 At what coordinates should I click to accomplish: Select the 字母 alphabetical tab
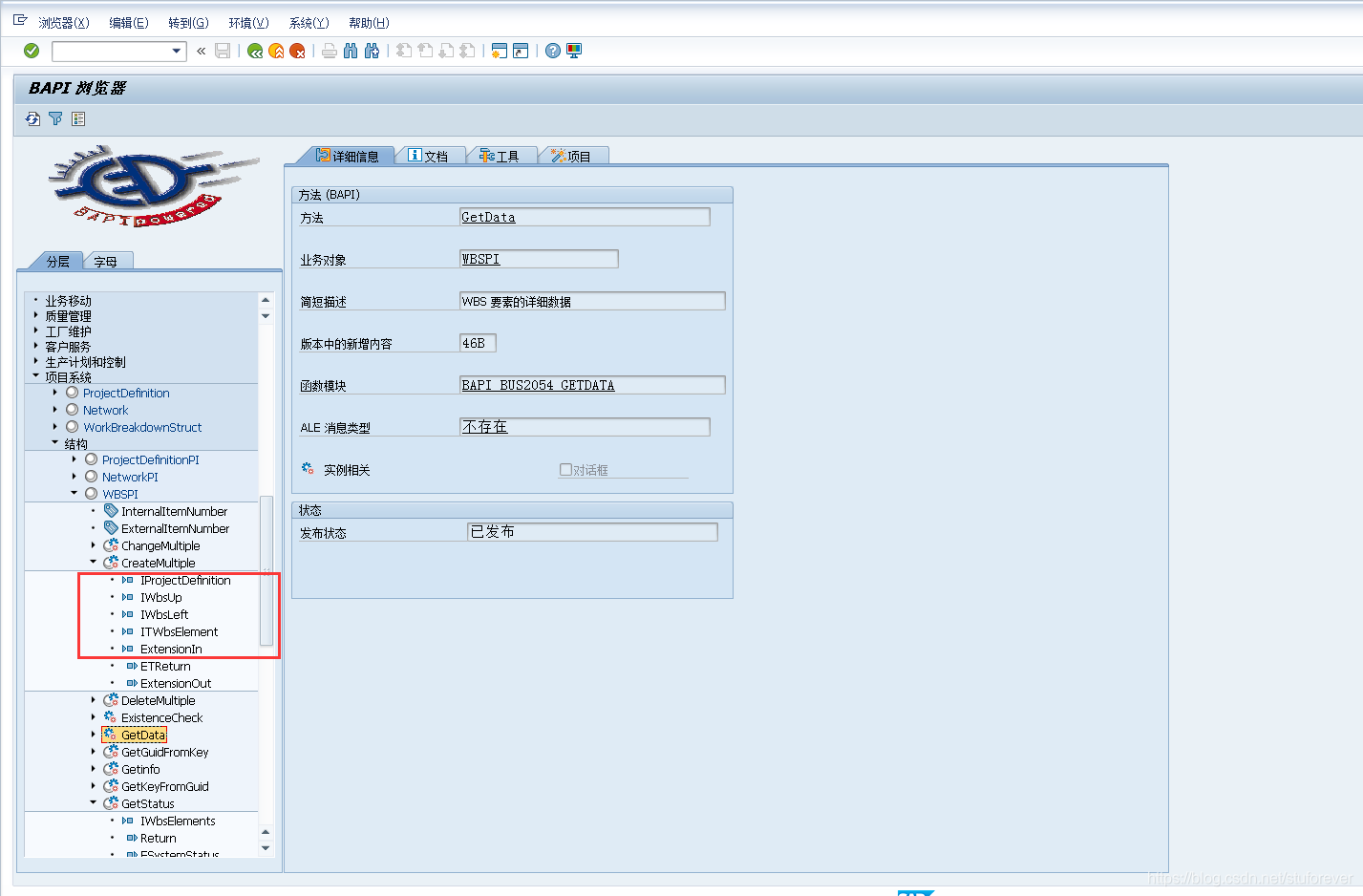(107, 261)
